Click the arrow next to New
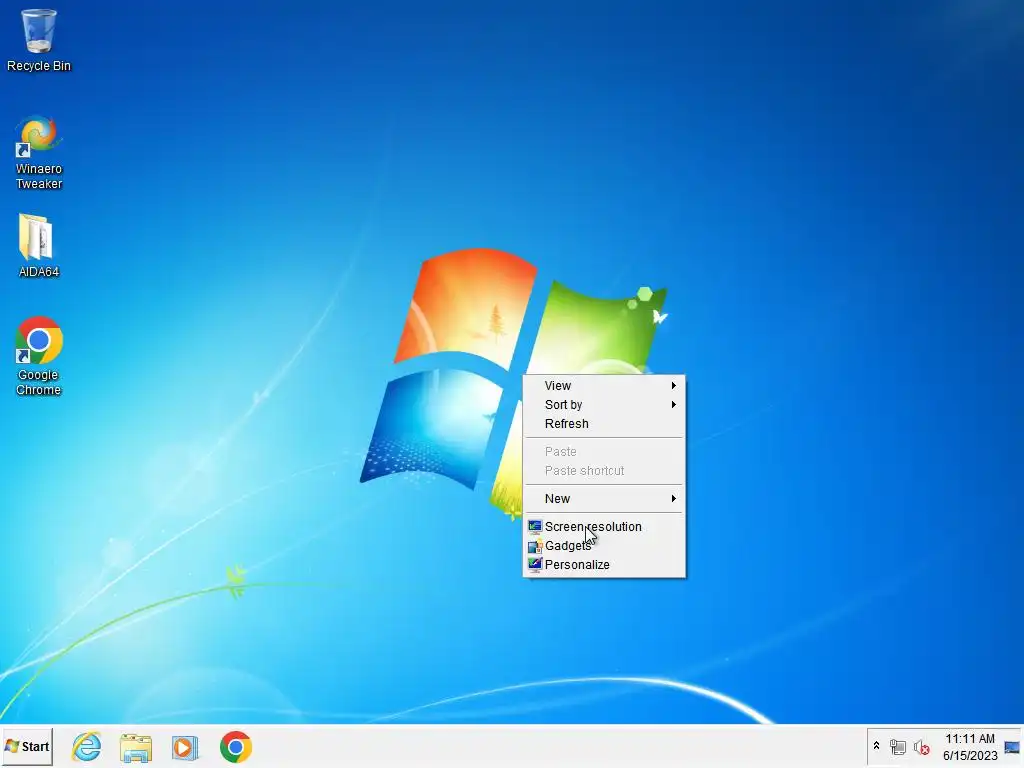 pos(673,499)
